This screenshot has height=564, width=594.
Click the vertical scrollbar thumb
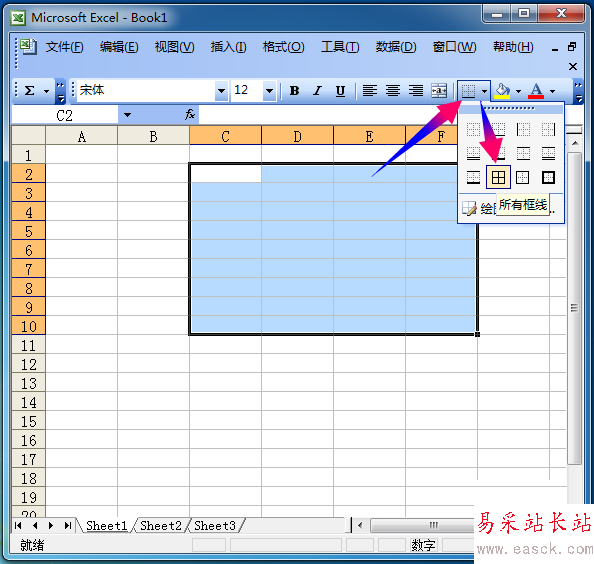coord(574,308)
